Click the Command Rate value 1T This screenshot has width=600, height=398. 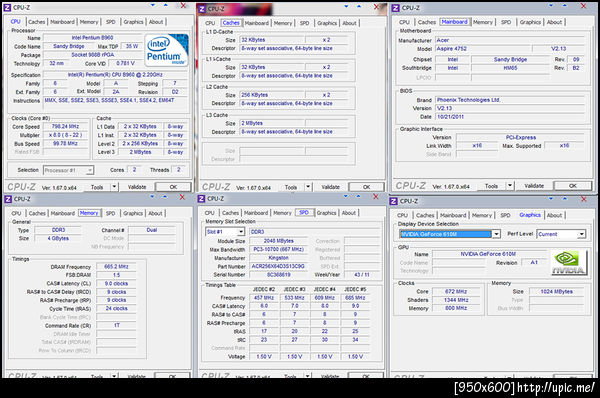[x=116, y=325]
